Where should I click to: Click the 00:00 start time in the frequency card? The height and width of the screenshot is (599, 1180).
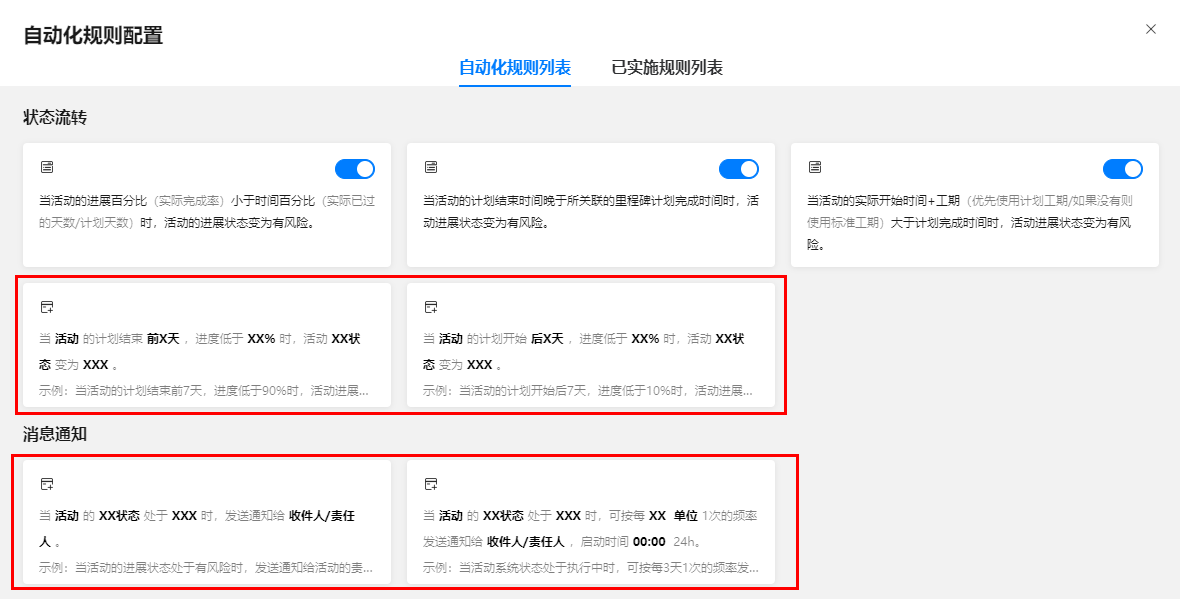pos(649,541)
